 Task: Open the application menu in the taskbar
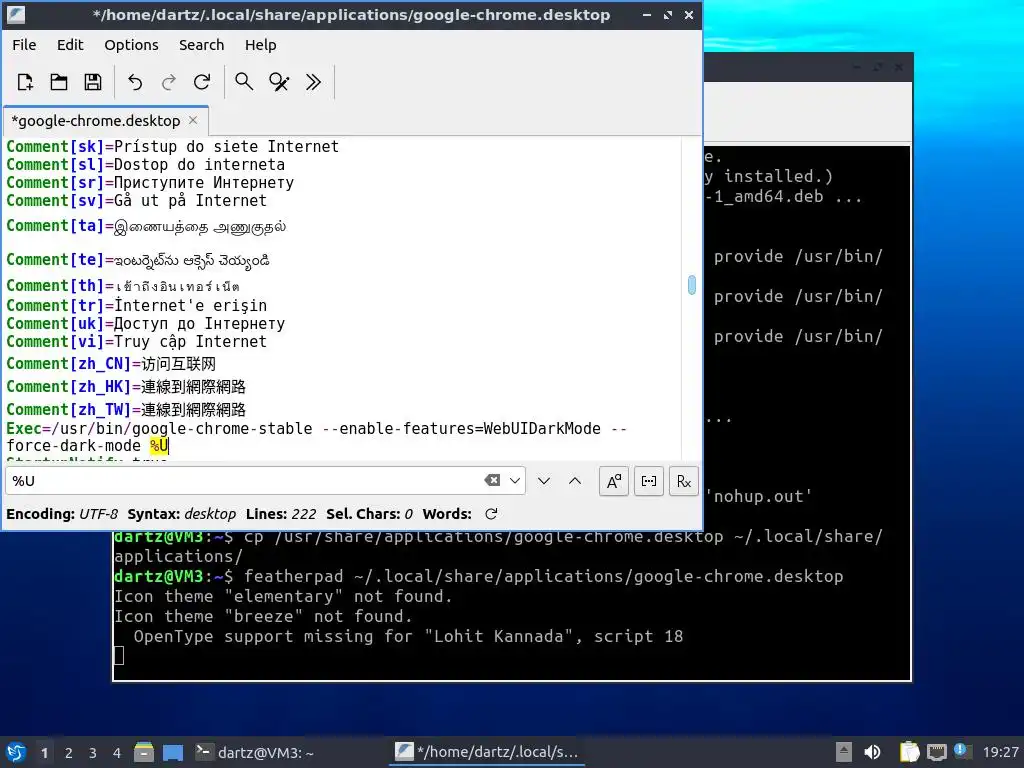16,752
